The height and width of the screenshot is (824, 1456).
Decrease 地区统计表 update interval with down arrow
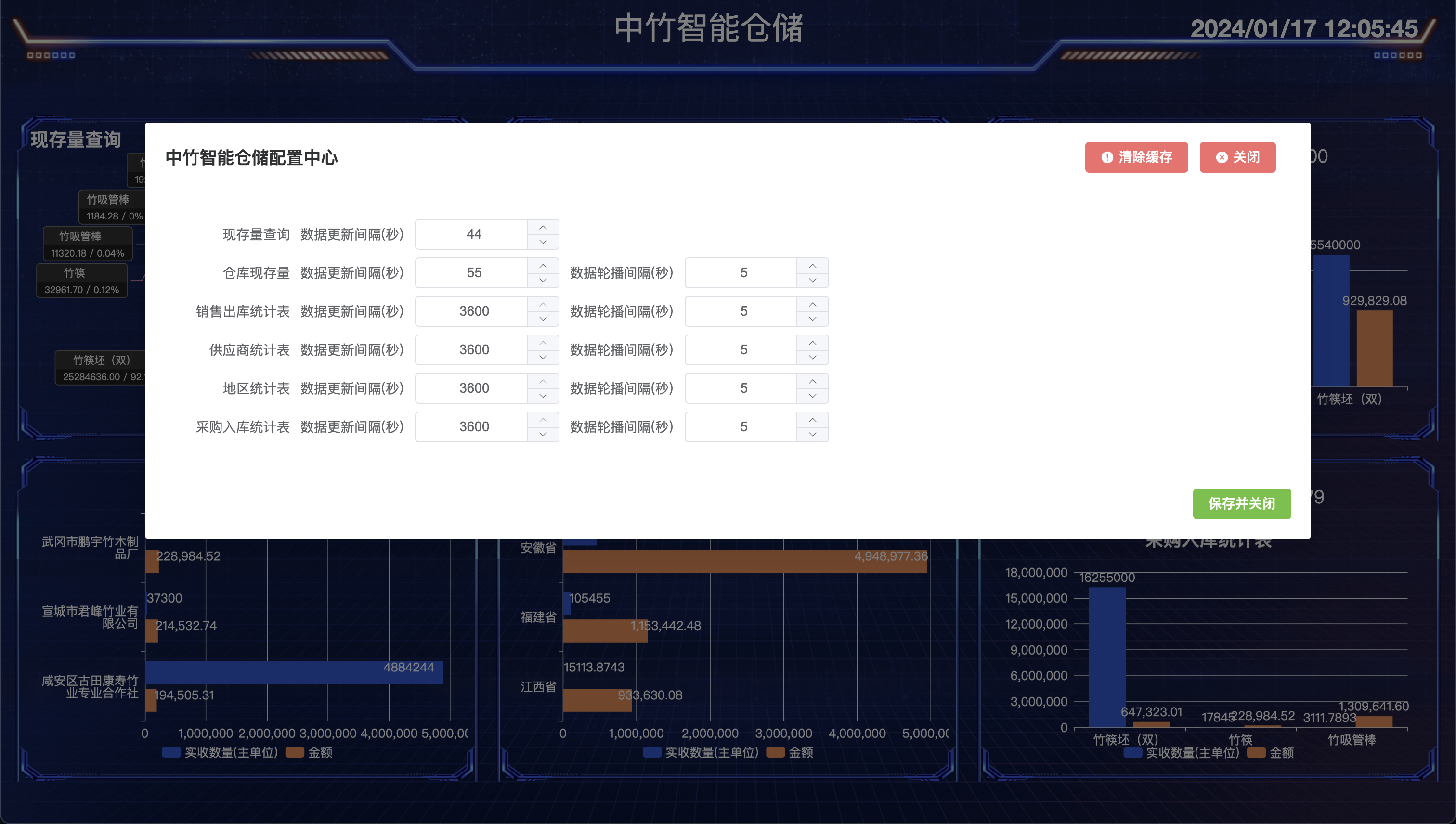click(x=543, y=396)
